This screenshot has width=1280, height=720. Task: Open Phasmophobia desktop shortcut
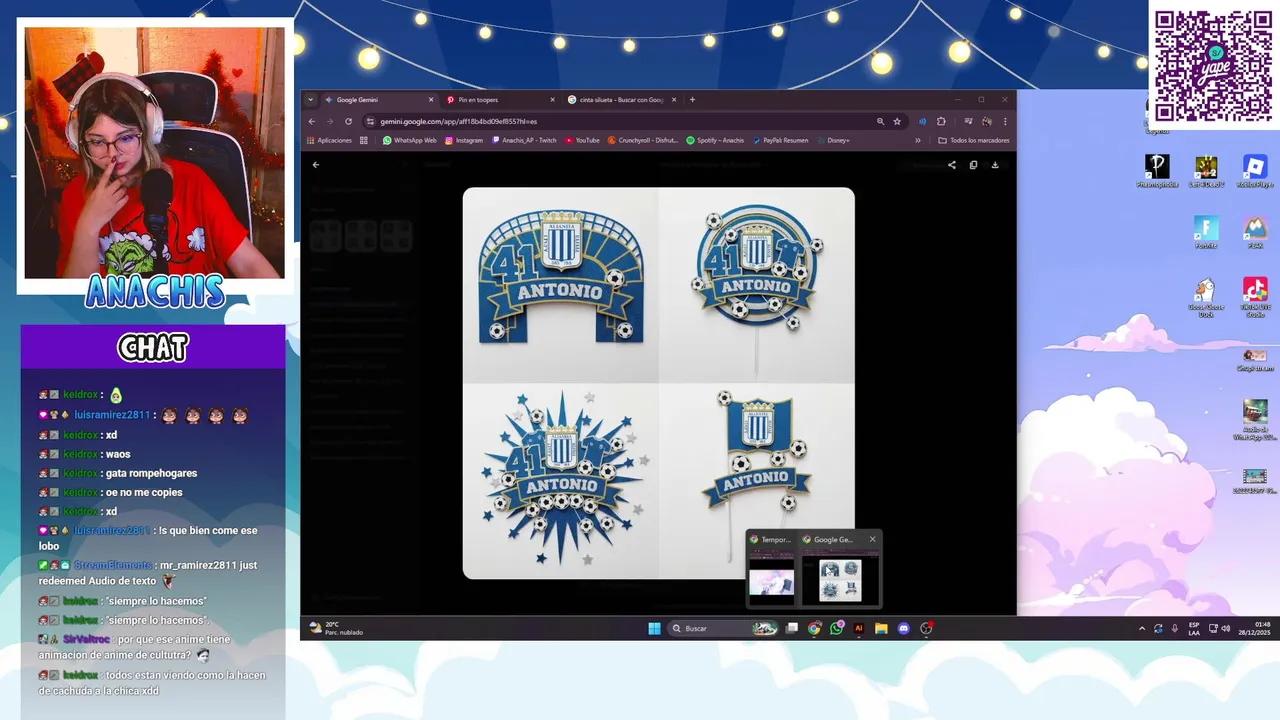pos(1157,172)
